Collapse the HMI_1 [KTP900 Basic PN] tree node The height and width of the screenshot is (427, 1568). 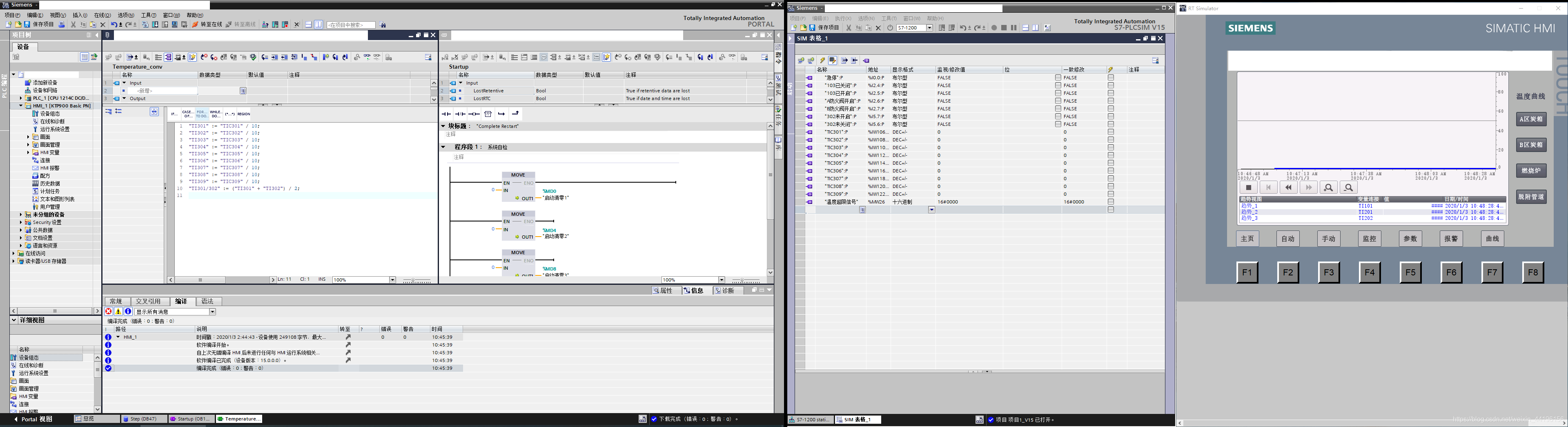[x=21, y=105]
